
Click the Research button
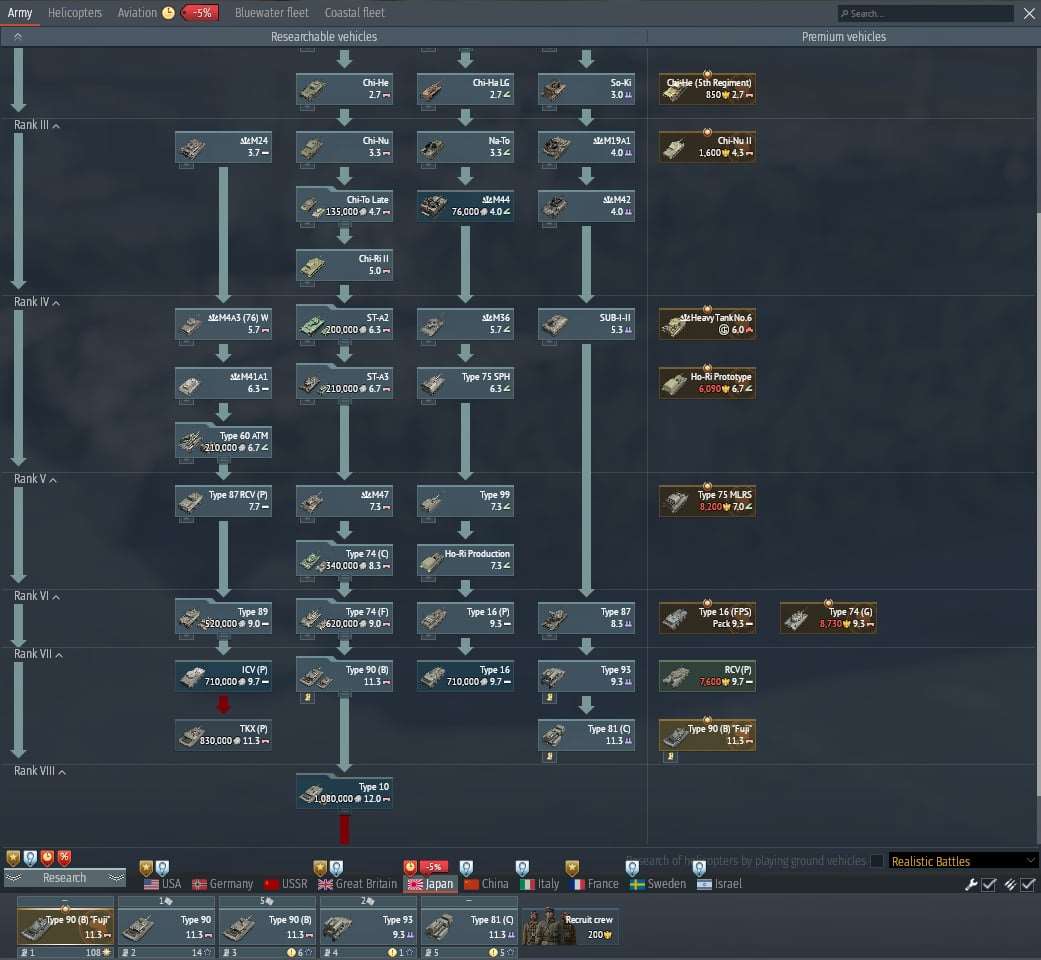(x=64, y=878)
